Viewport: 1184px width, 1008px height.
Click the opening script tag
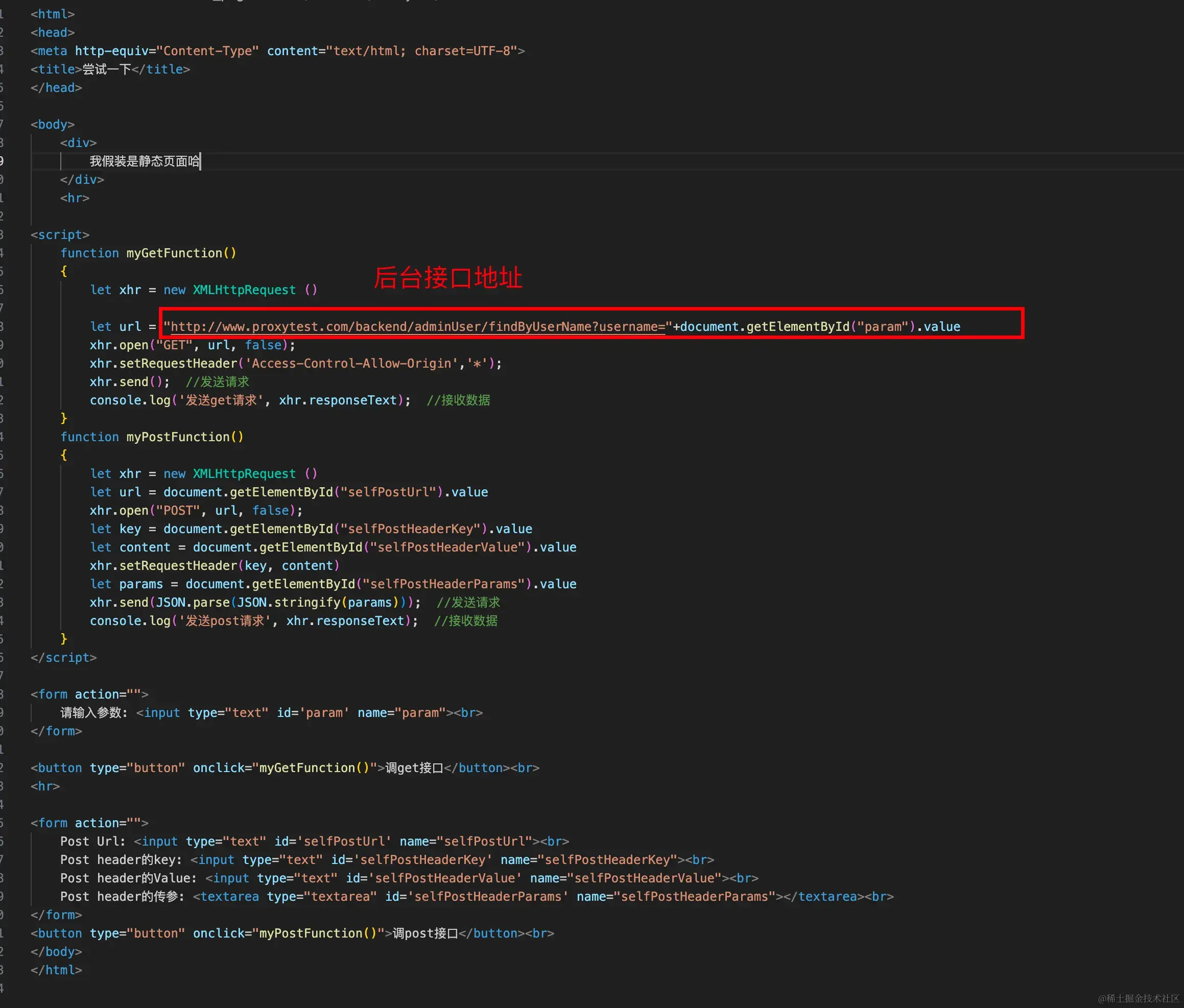click(x=60, y=235)
